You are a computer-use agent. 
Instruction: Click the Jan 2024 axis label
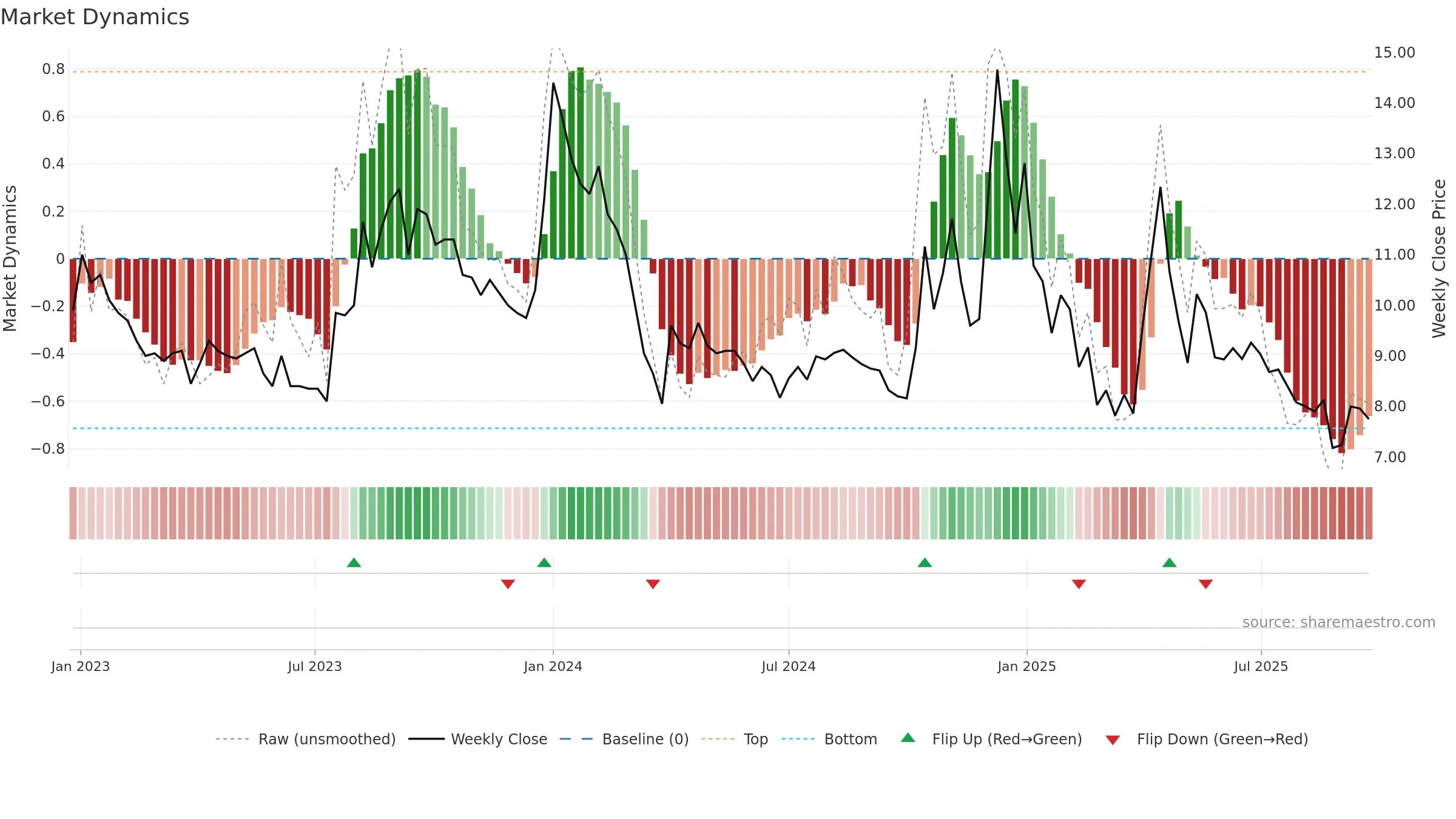[553, 666]
